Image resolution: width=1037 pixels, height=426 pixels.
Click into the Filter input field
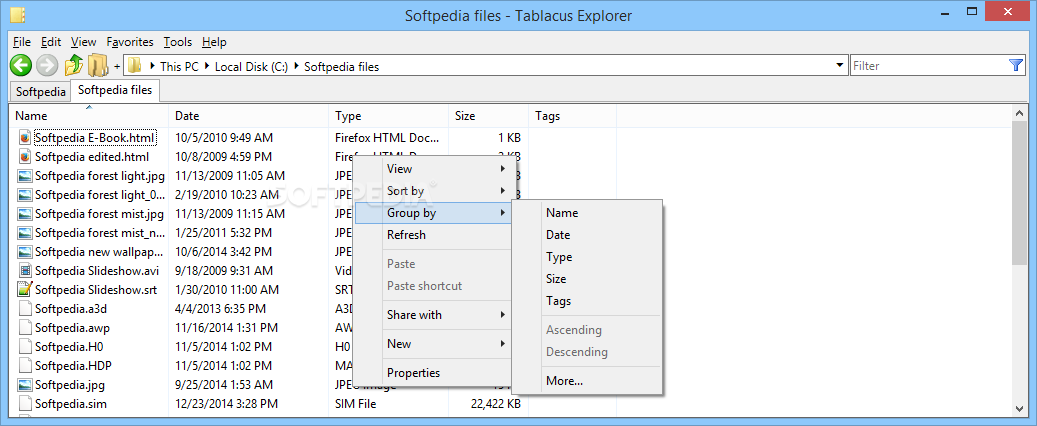tap(929, 65)
